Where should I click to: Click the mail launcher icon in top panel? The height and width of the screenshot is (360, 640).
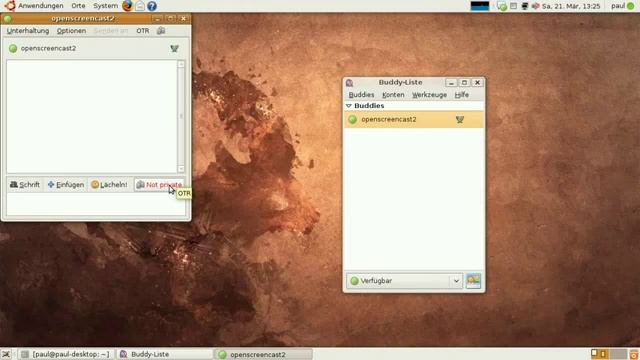click(140, 6)
